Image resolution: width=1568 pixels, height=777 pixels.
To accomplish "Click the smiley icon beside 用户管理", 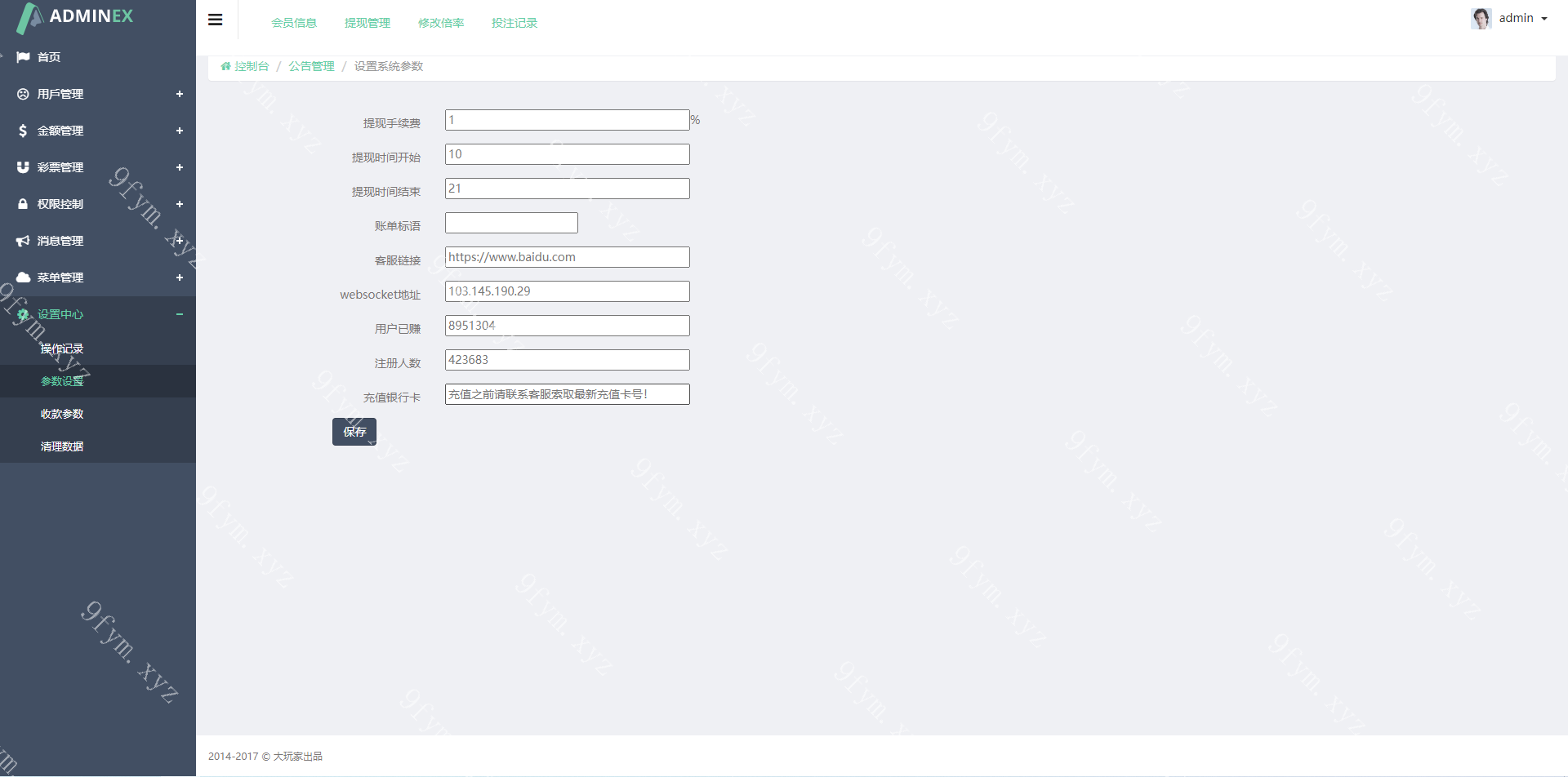I will tap(23, 94).
